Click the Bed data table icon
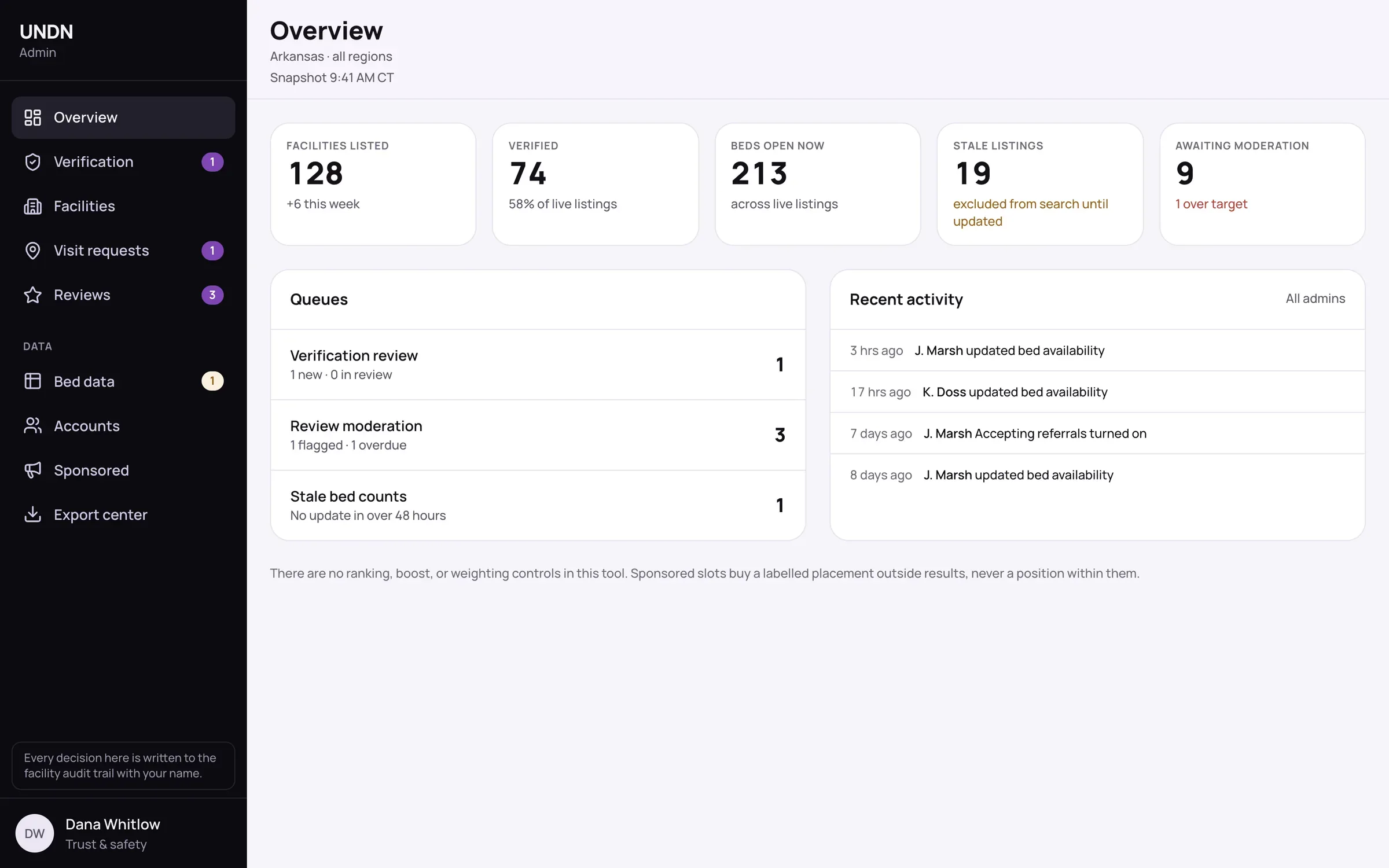Viewport: 1389px width, 868px height. click(x=32, y=381)
